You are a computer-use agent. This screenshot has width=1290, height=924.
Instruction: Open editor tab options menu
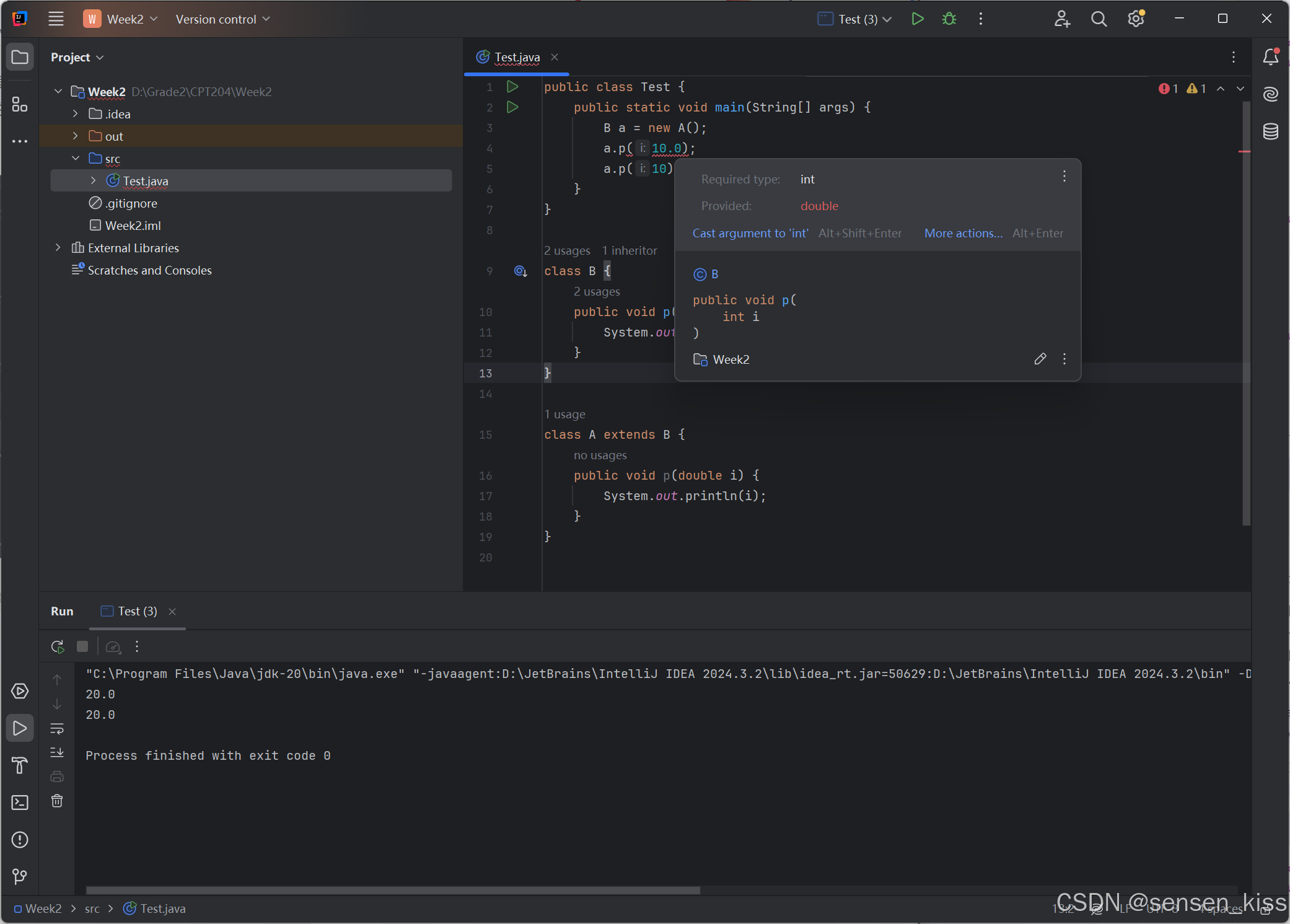pyautogui.click(x=1234, y=57)
